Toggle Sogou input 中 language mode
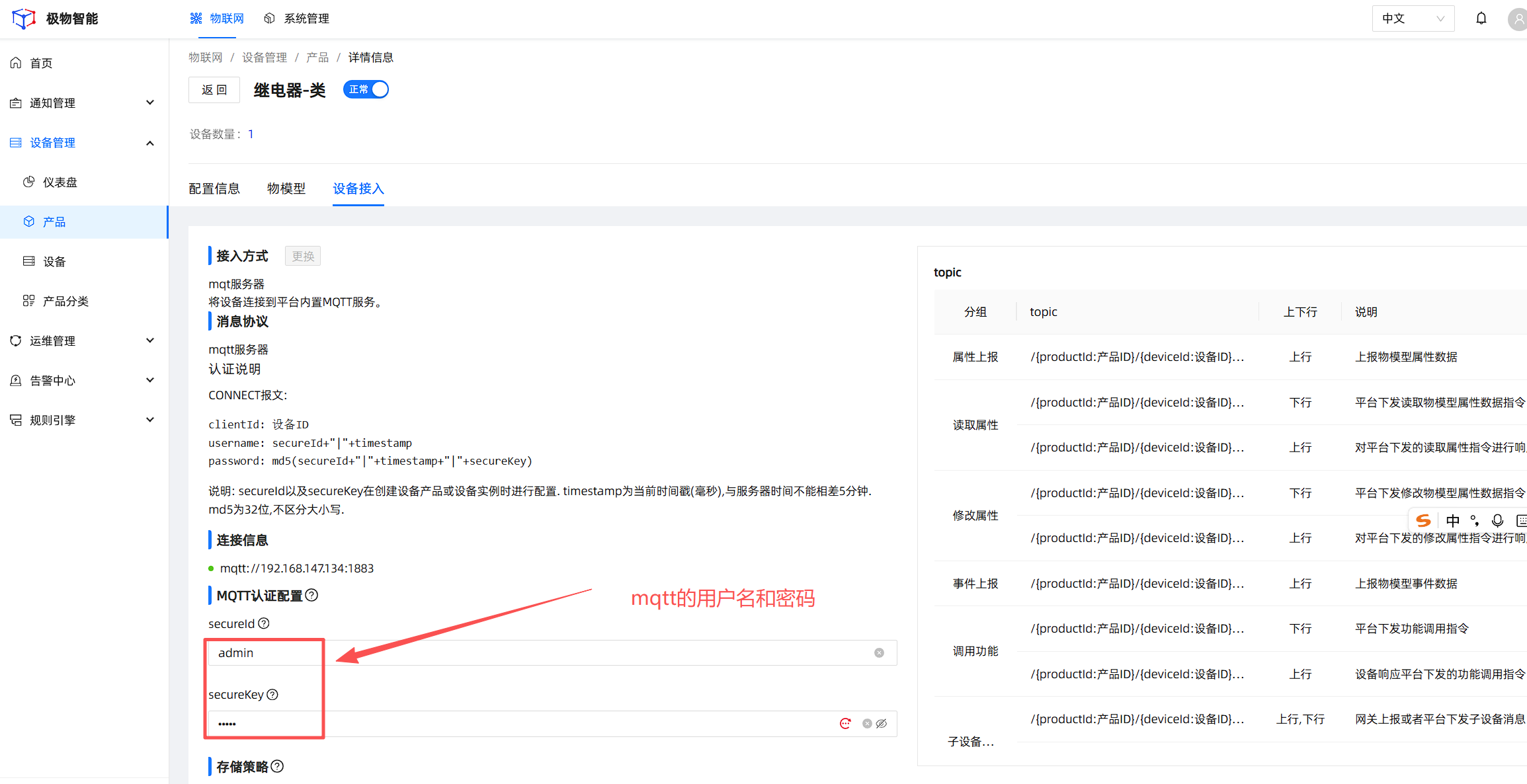Screen dimensions: 1527x784 coord(1453,521)
